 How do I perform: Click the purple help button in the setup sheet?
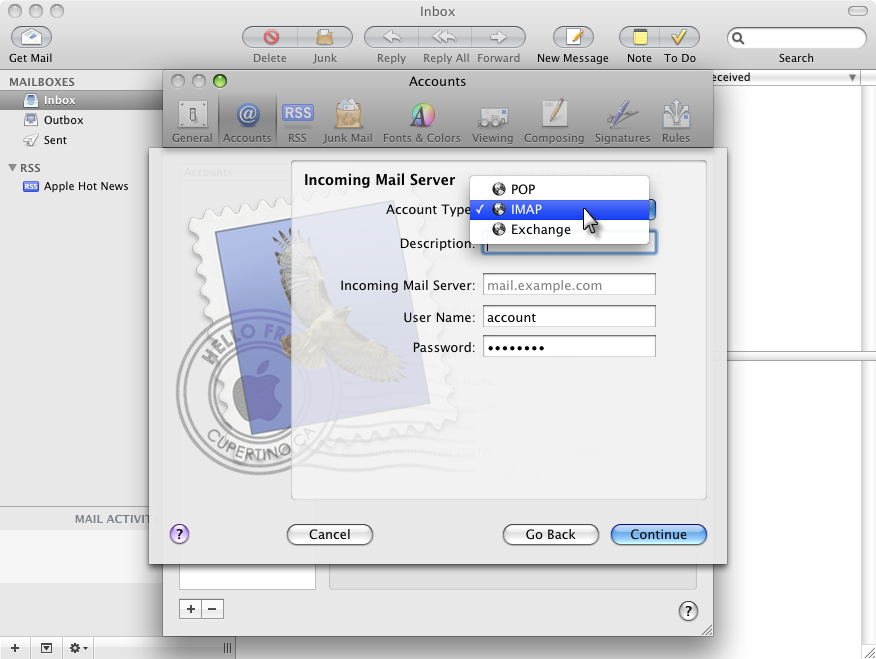(179, 534)
